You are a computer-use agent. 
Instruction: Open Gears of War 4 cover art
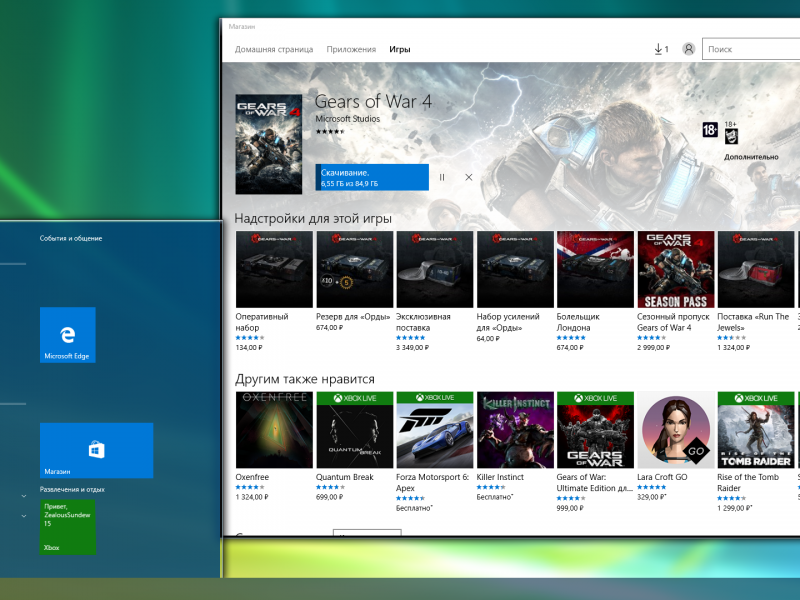pyautogui.click(x=269, y=144)
